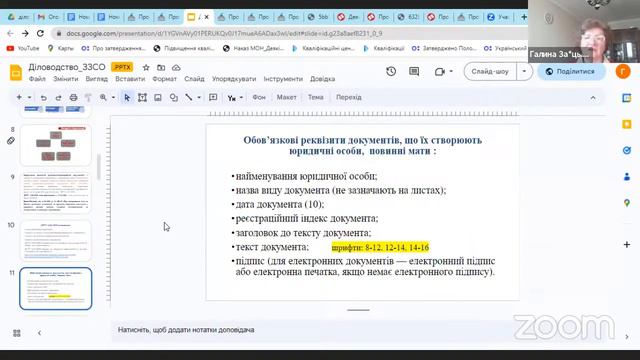
Task: Collapse the filmstrip panel arrow
Action: pyautogui.click(x=40, y=333)
